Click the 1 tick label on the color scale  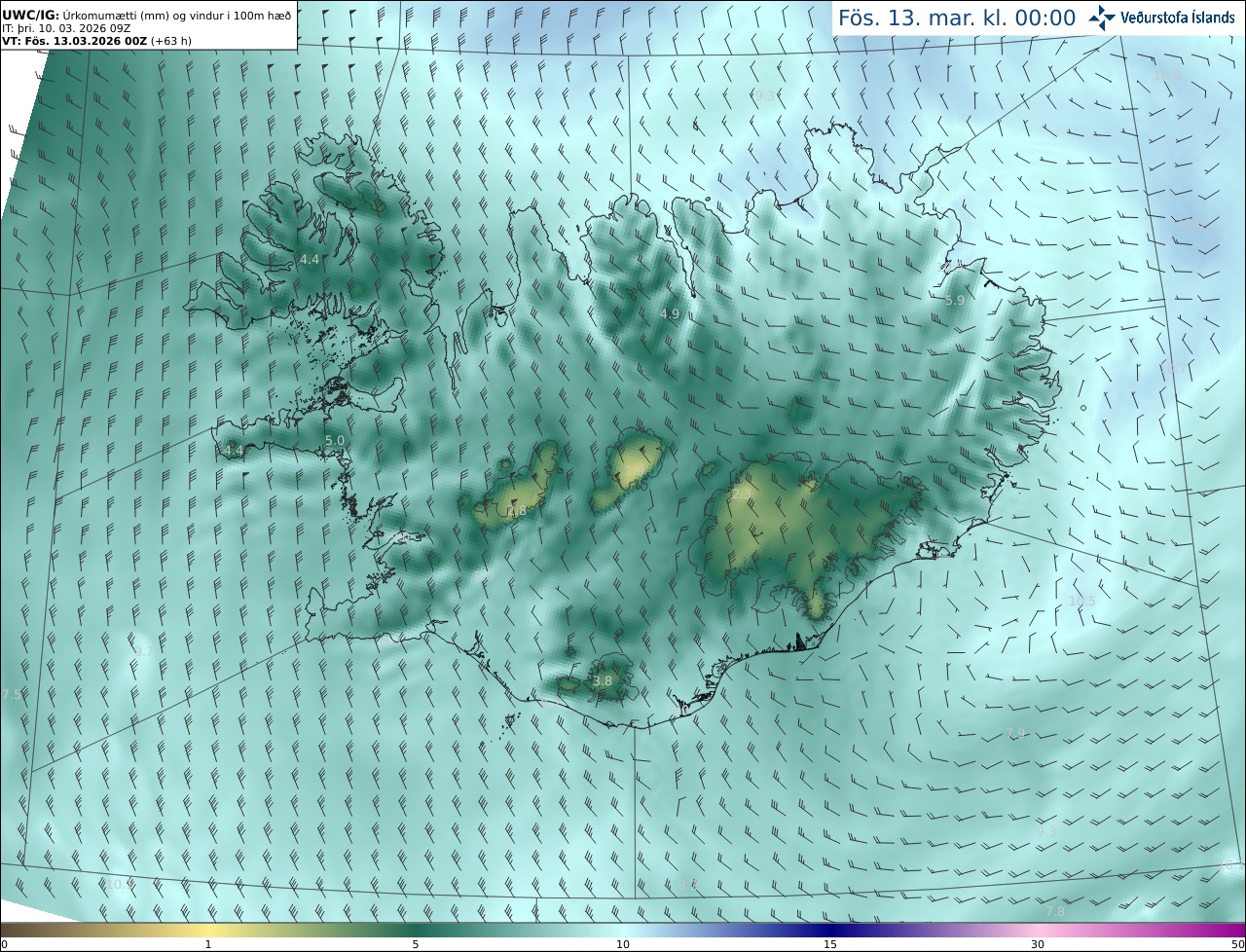click(x=208, y=944)
